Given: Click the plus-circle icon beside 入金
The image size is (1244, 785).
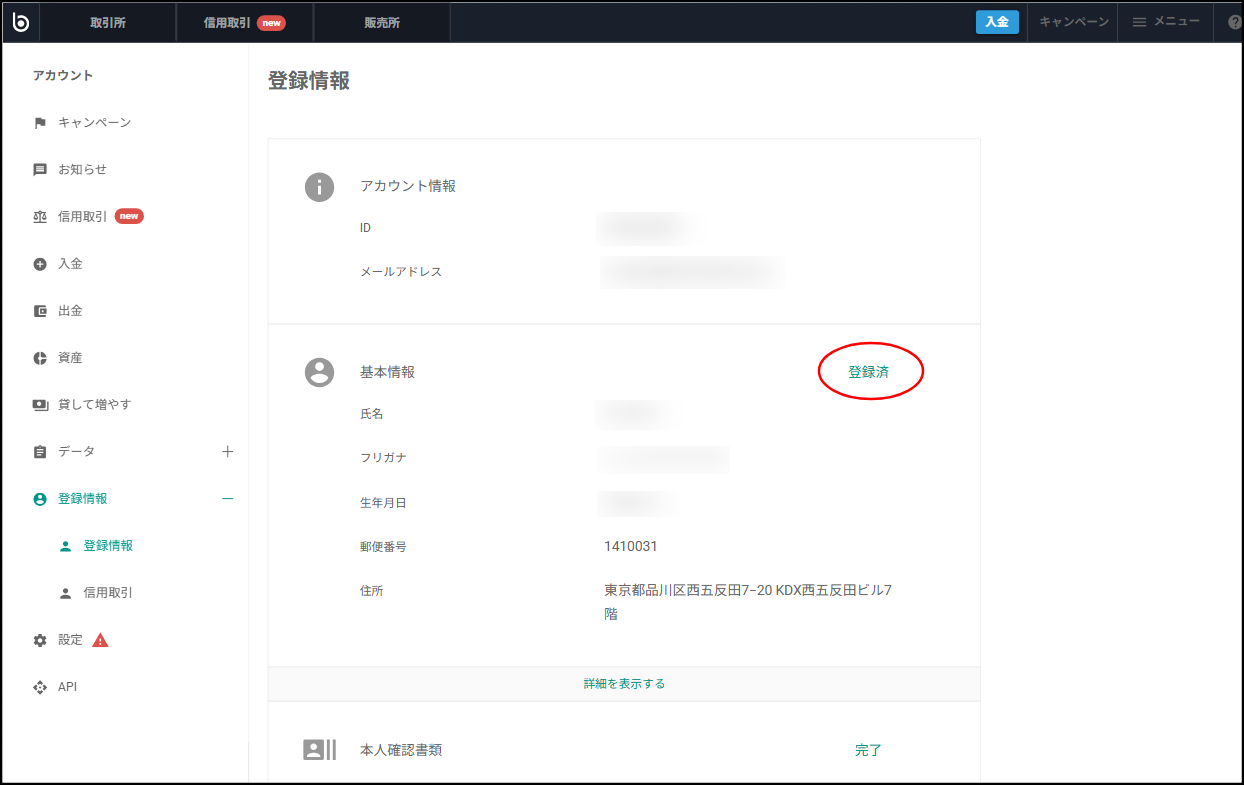Looking at the screenshot, I should 40,264.
